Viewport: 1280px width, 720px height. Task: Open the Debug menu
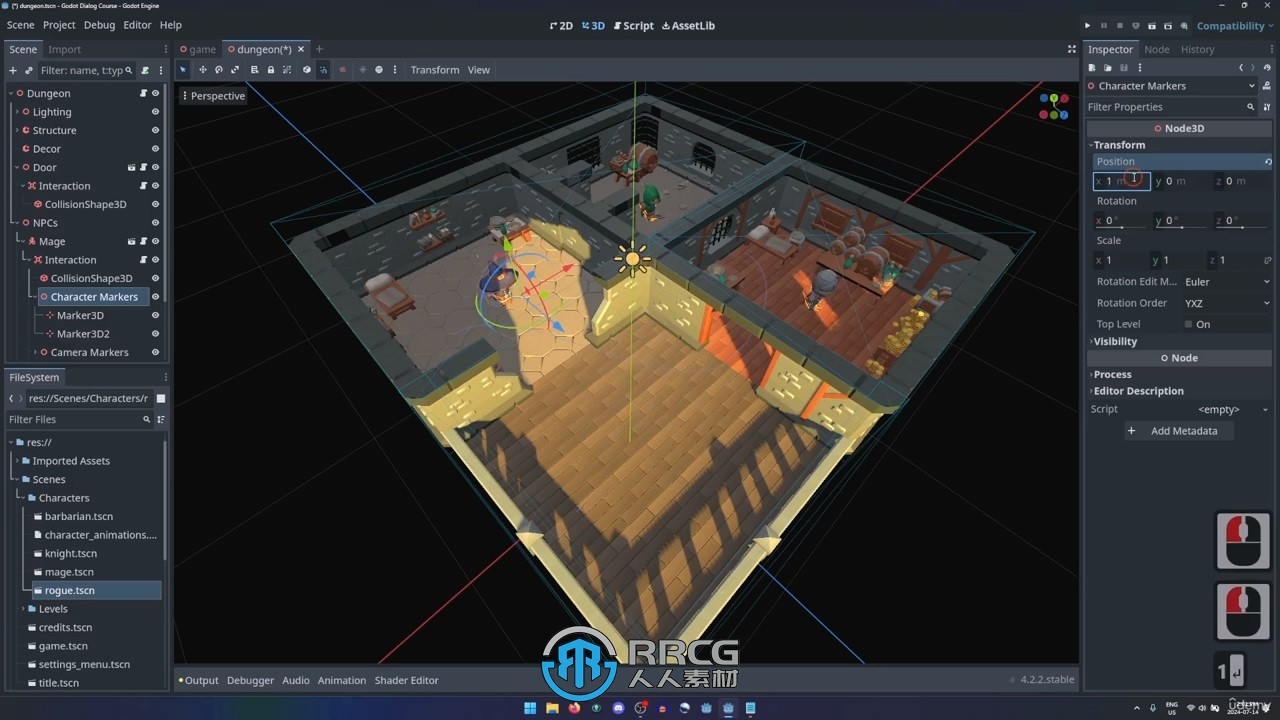pos(99,25)
